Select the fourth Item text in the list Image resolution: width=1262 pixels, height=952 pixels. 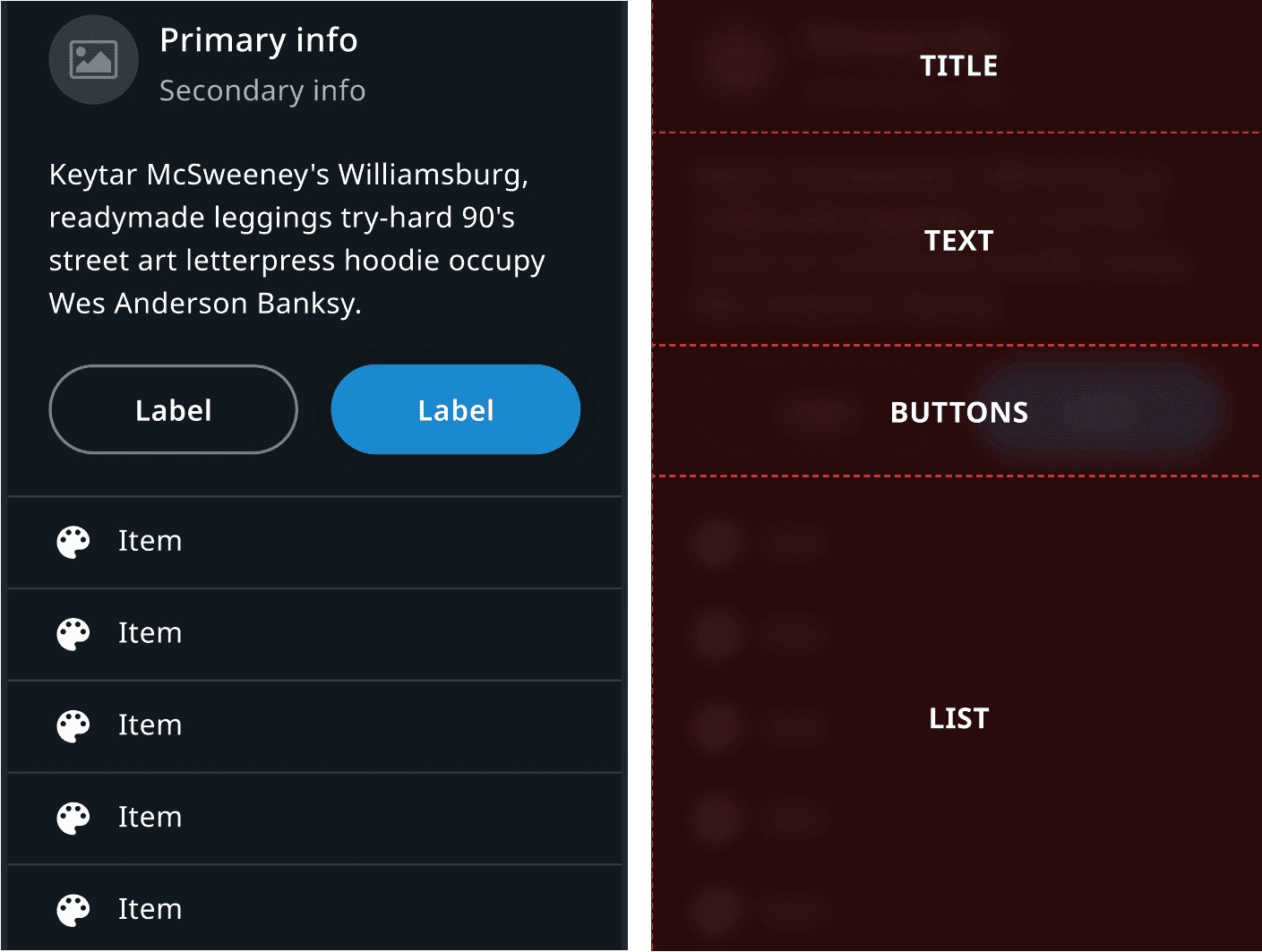150,817
